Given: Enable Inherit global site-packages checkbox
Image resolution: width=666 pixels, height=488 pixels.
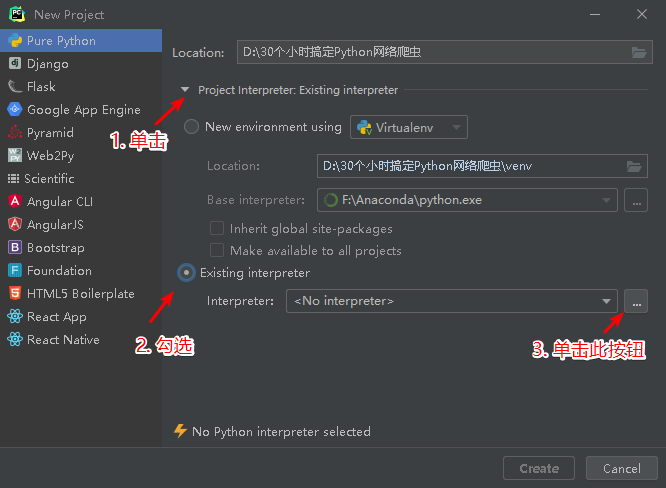Looking at the screenshot, I should [217, 228].
